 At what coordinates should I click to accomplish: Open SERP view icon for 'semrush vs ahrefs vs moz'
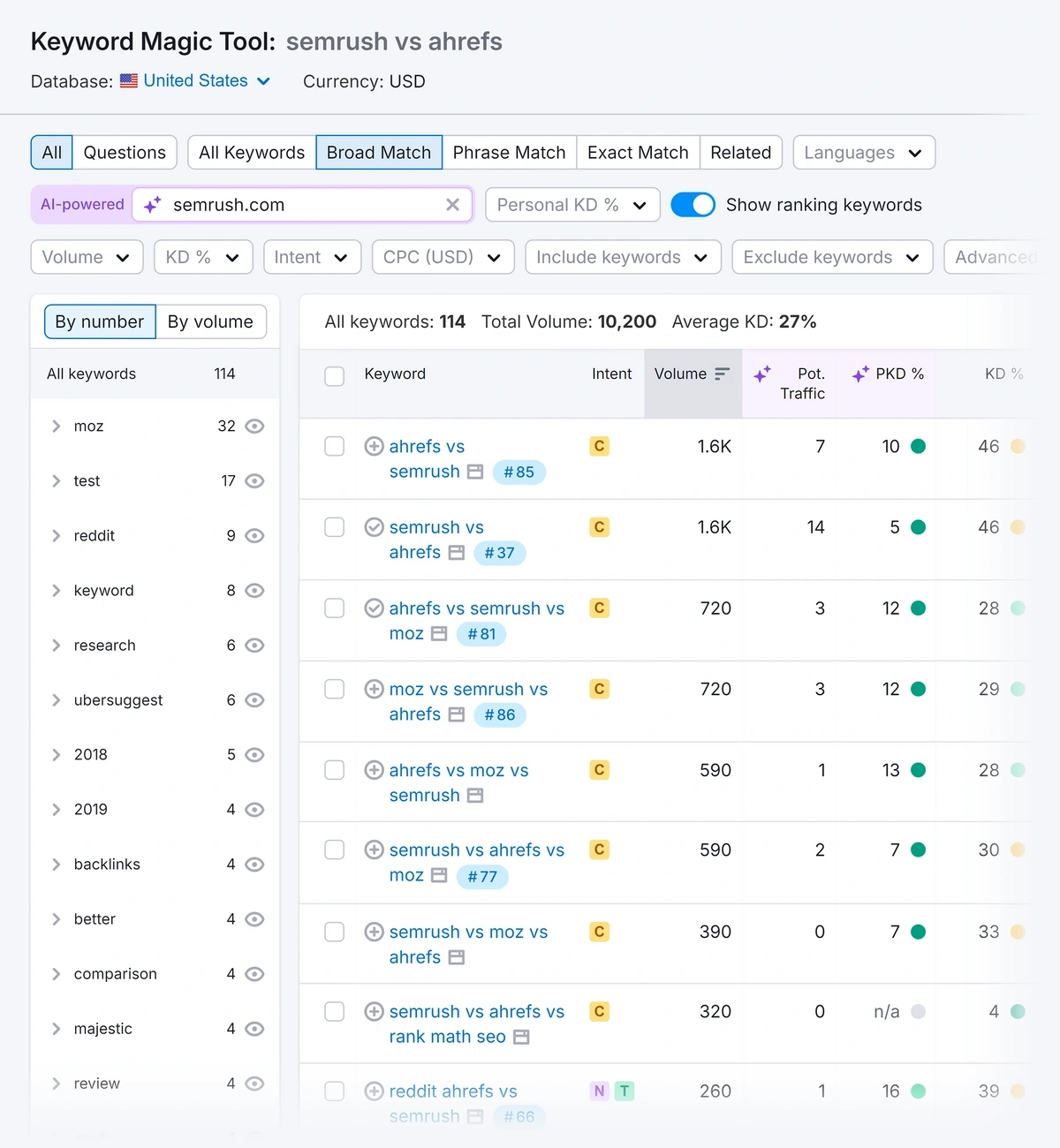(x=439, y=875)
